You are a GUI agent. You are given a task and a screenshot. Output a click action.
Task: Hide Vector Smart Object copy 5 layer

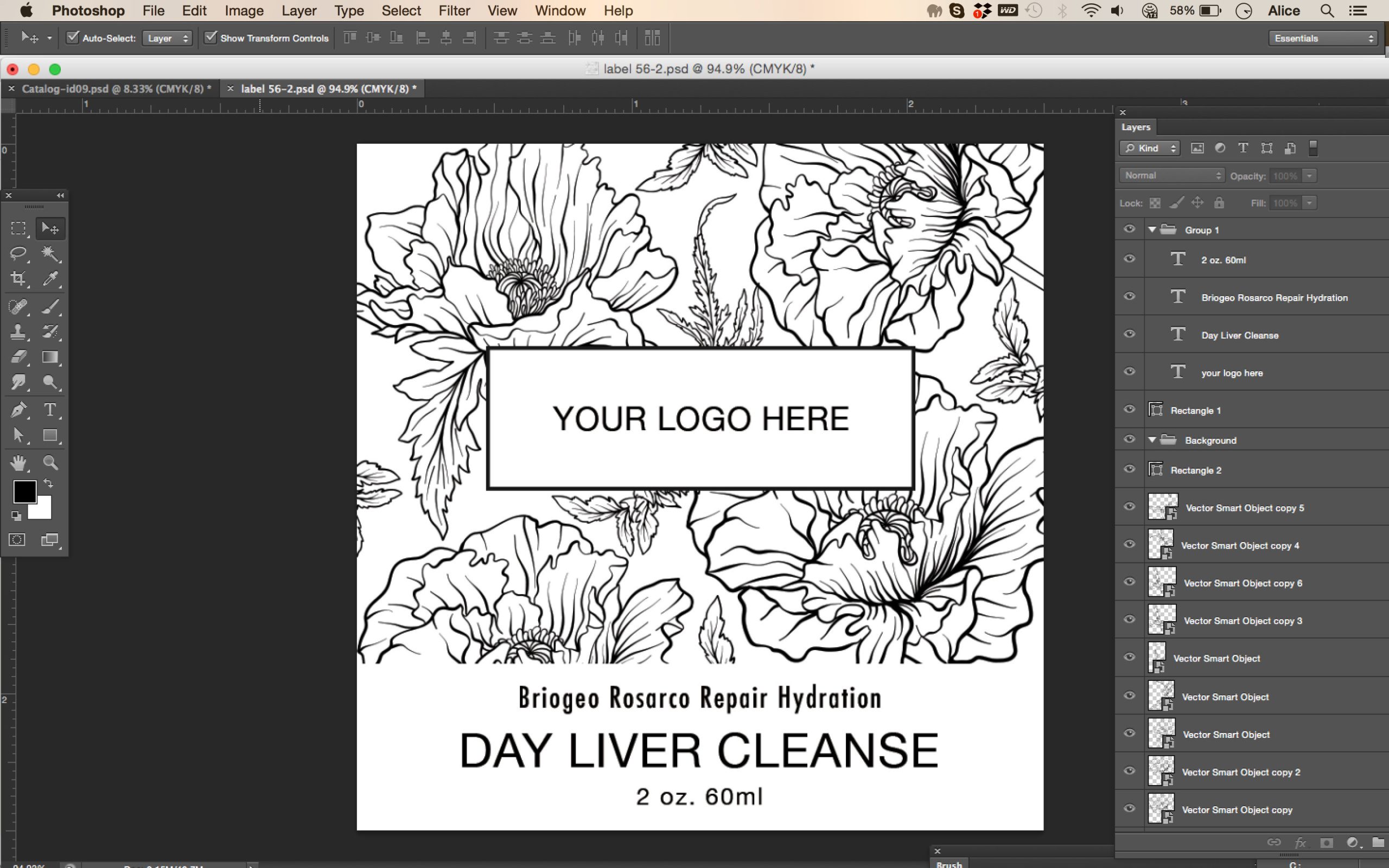(1129, 507)
